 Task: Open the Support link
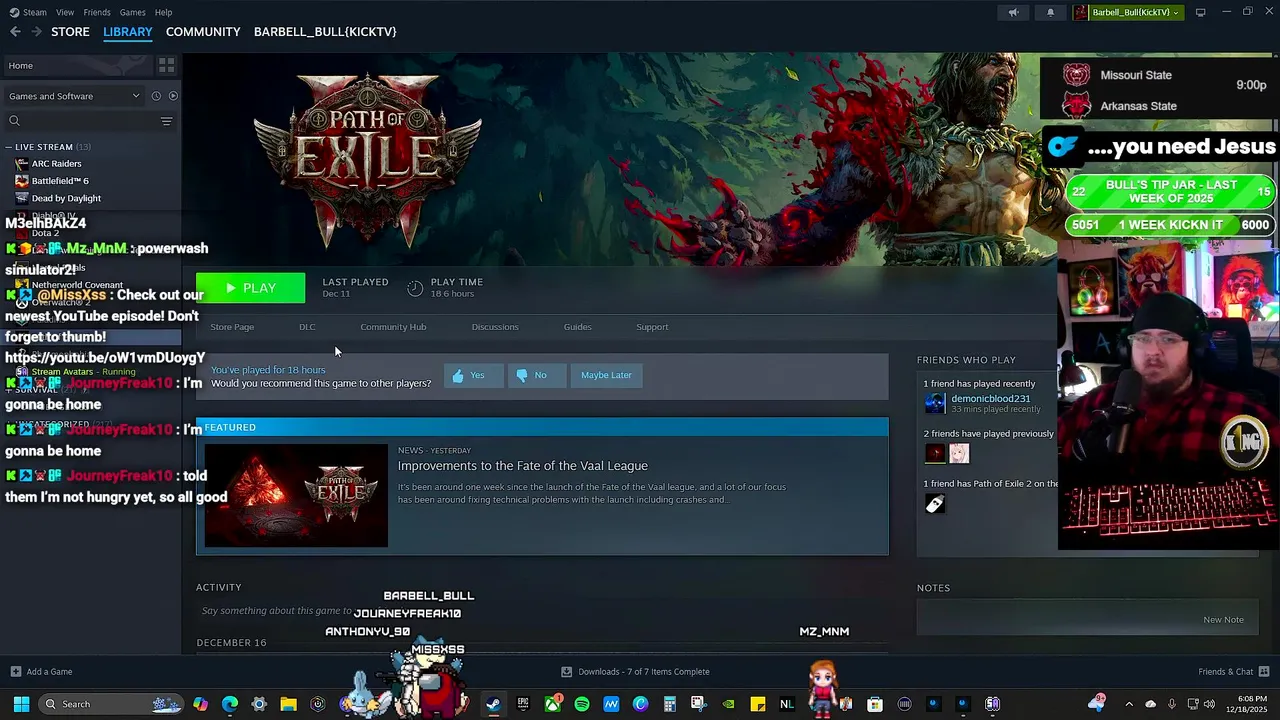tap(652, 327)
